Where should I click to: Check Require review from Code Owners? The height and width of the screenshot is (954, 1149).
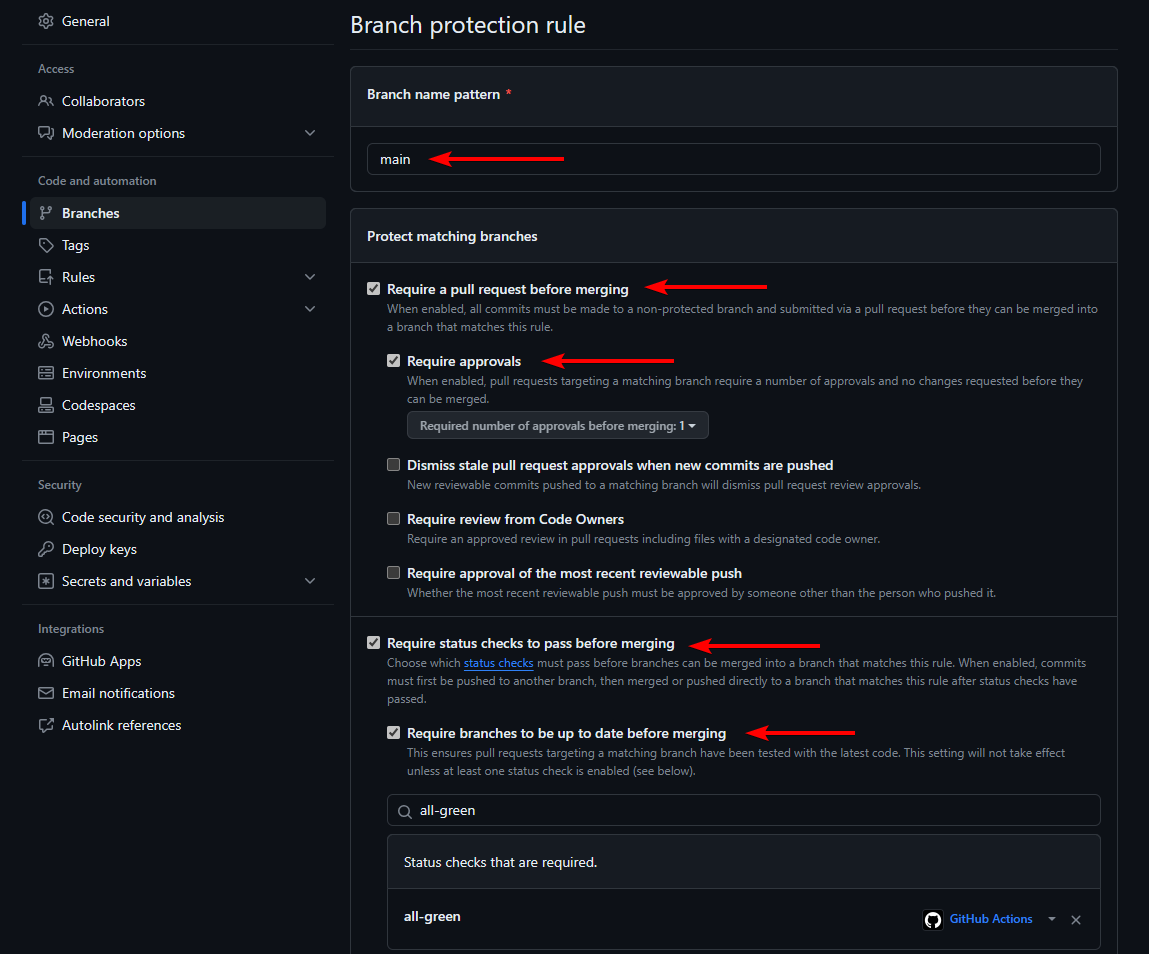[393, 518]
